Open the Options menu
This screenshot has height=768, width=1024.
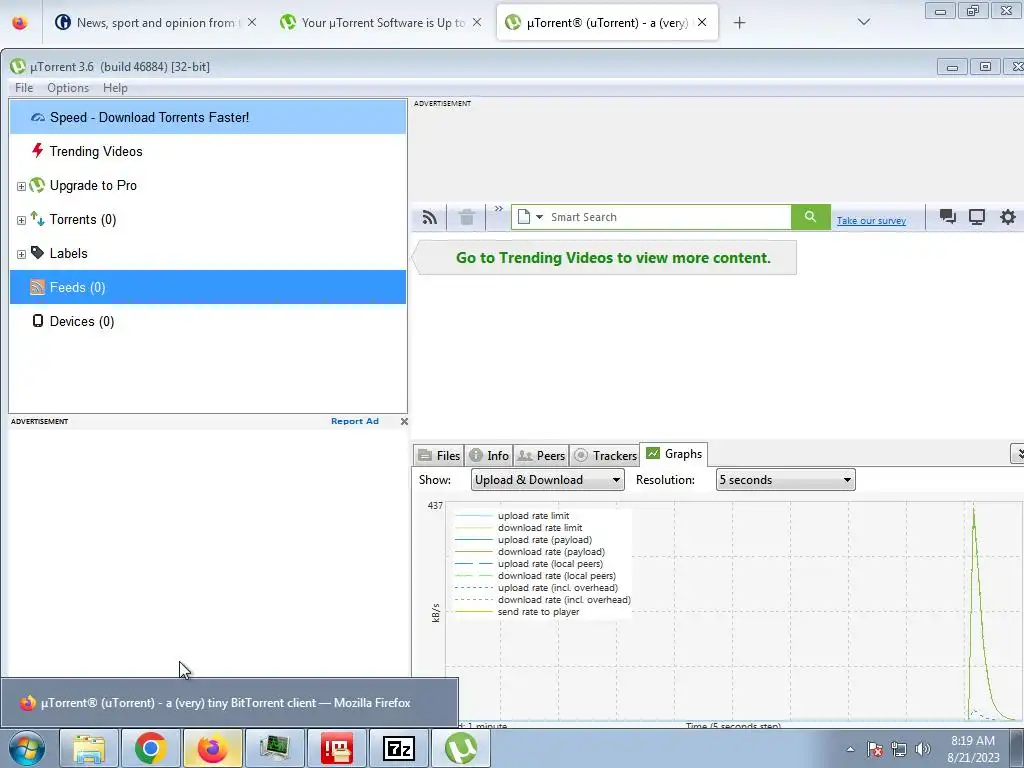point(68,88)
